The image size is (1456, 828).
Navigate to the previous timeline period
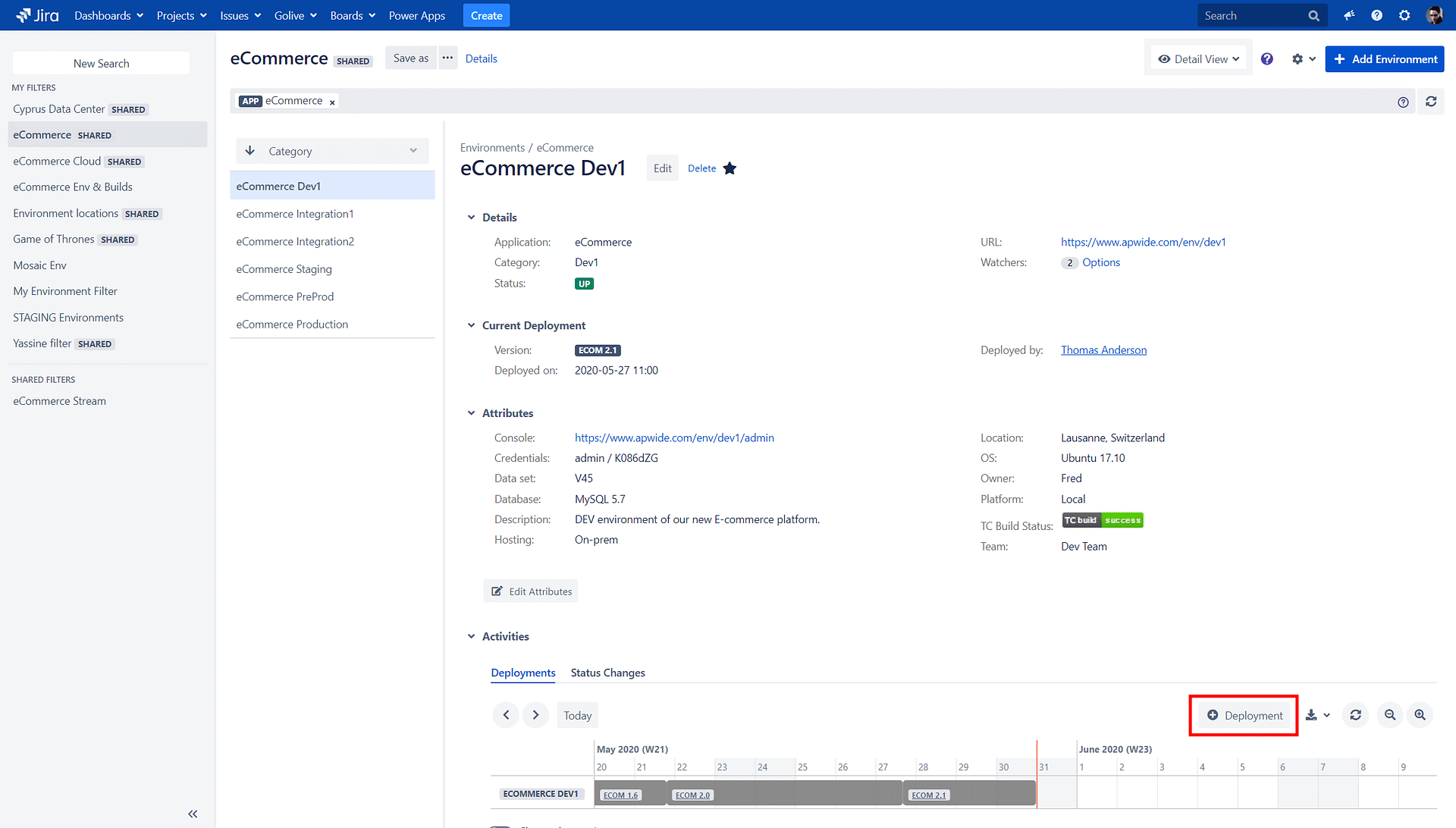tap(506, 715)
